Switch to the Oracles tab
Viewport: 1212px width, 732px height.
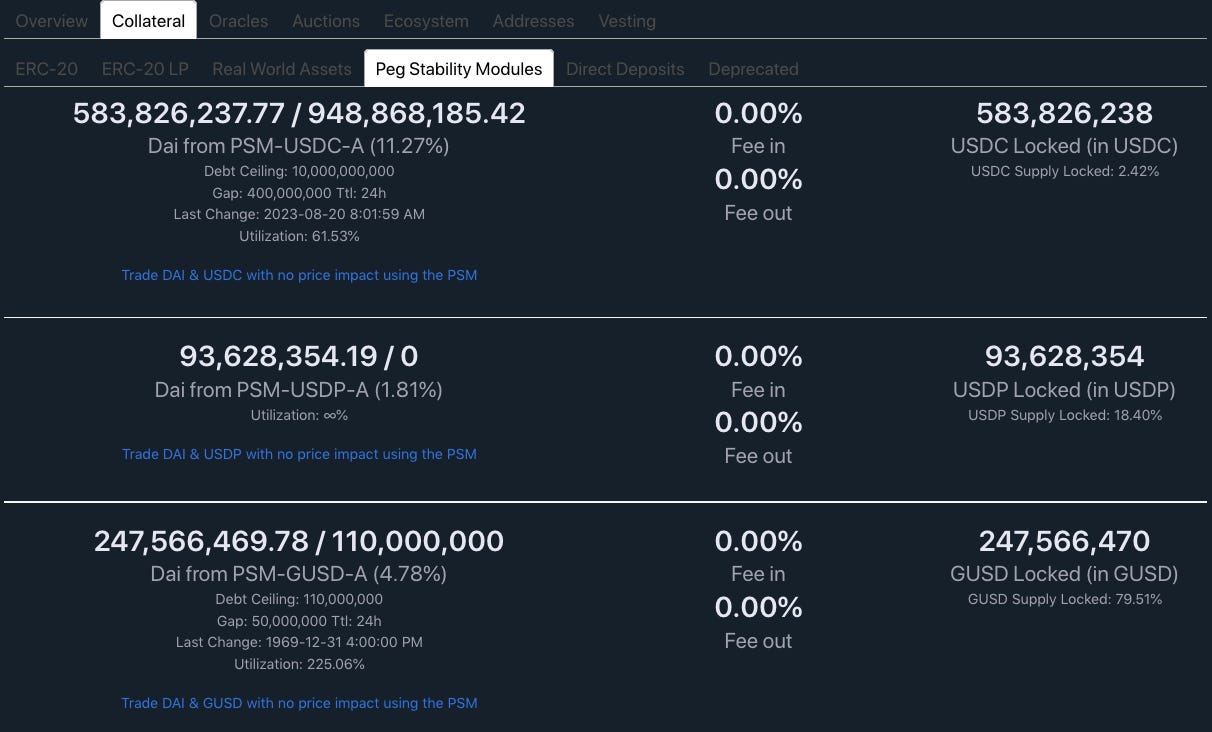(x=239, y=21)
